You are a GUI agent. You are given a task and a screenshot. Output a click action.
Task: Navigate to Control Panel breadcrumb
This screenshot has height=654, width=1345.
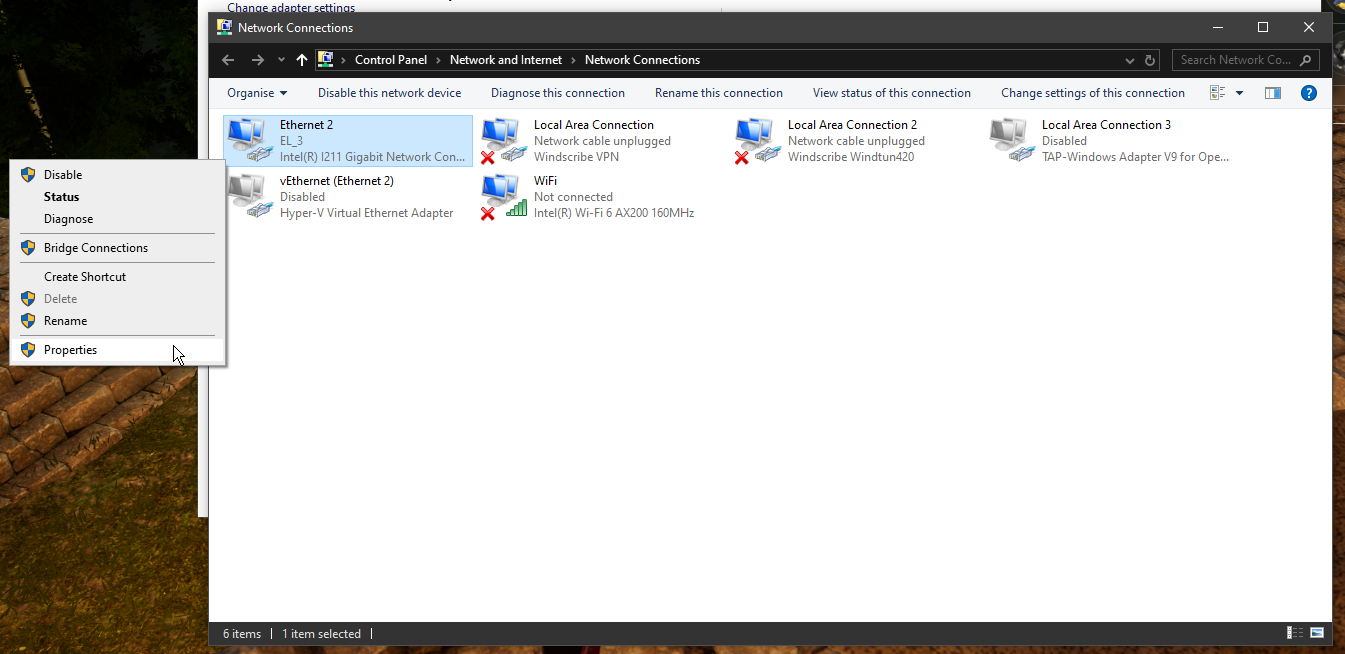point(391,60)
